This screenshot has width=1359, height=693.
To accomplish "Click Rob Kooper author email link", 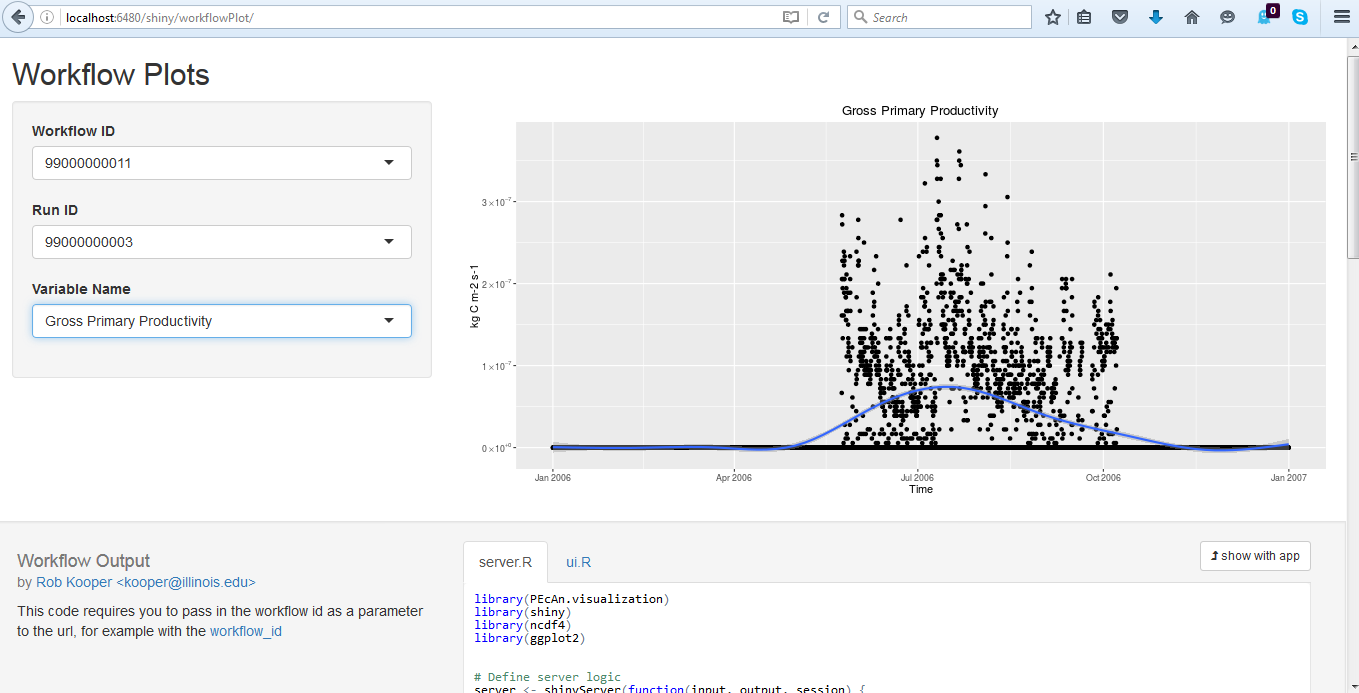I will [x=145, y=582].
